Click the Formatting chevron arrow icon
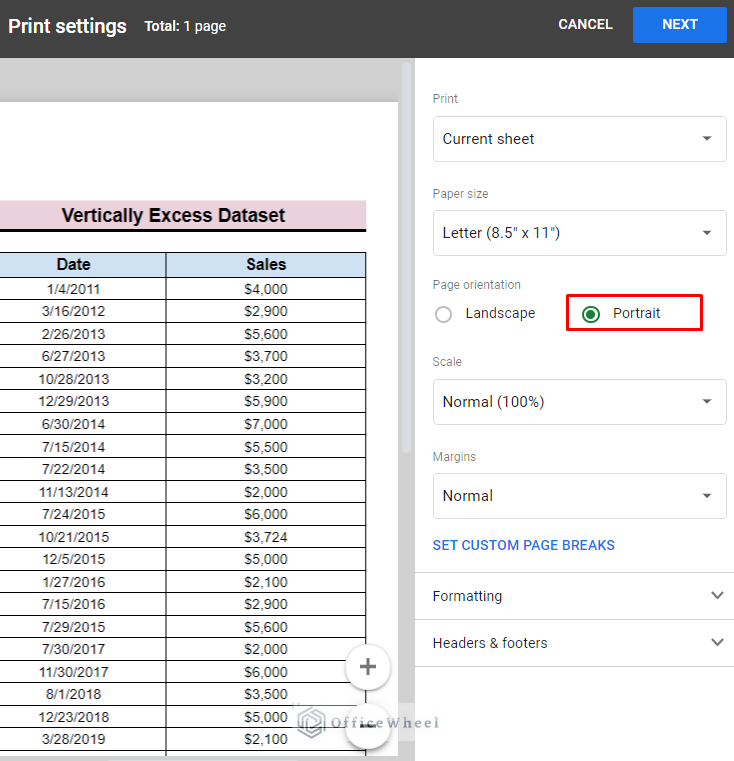Image resolution: width=734 pixels, height=761 pixels. 716,596
